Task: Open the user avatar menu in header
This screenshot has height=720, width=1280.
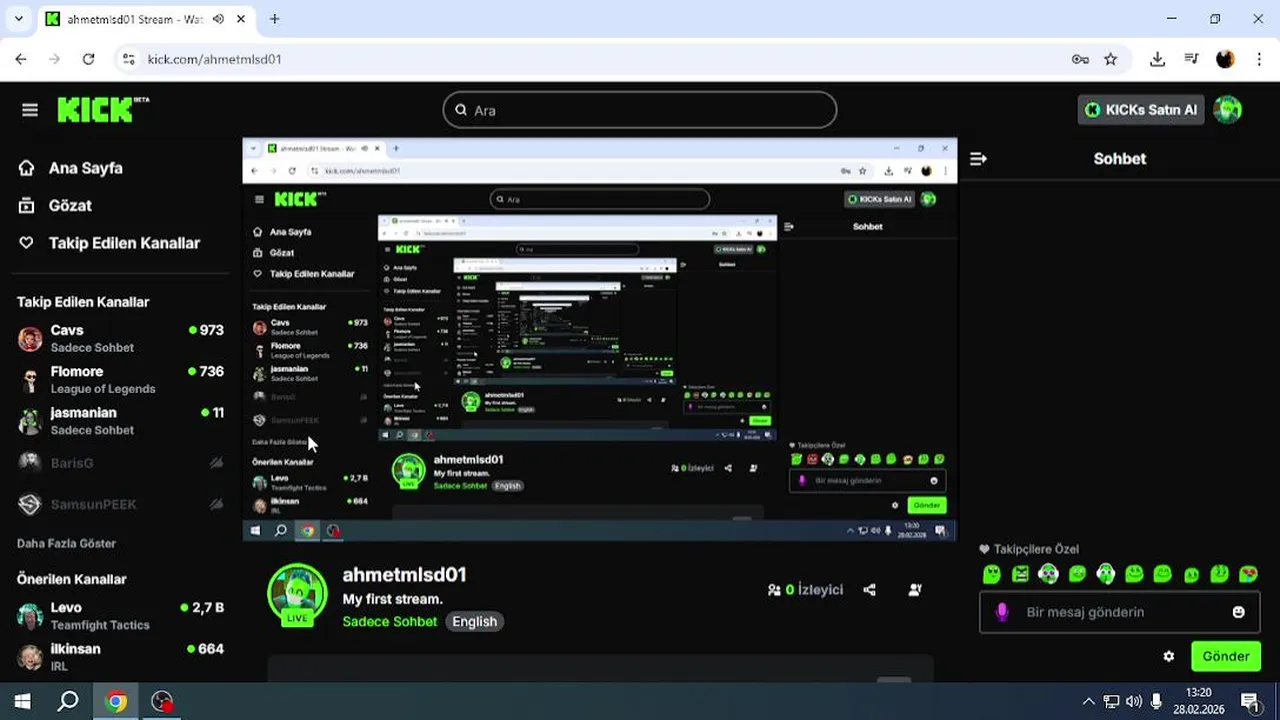Action: click(x=1227, y=110)
